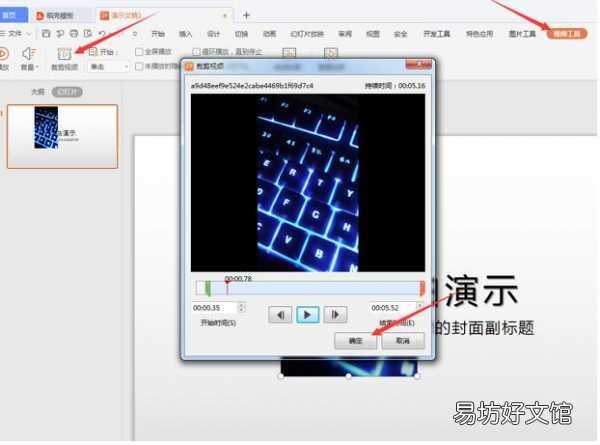Open the Review (审阅) ribbon tab
The height and width of the screenshot is (445, 600).
345,34
